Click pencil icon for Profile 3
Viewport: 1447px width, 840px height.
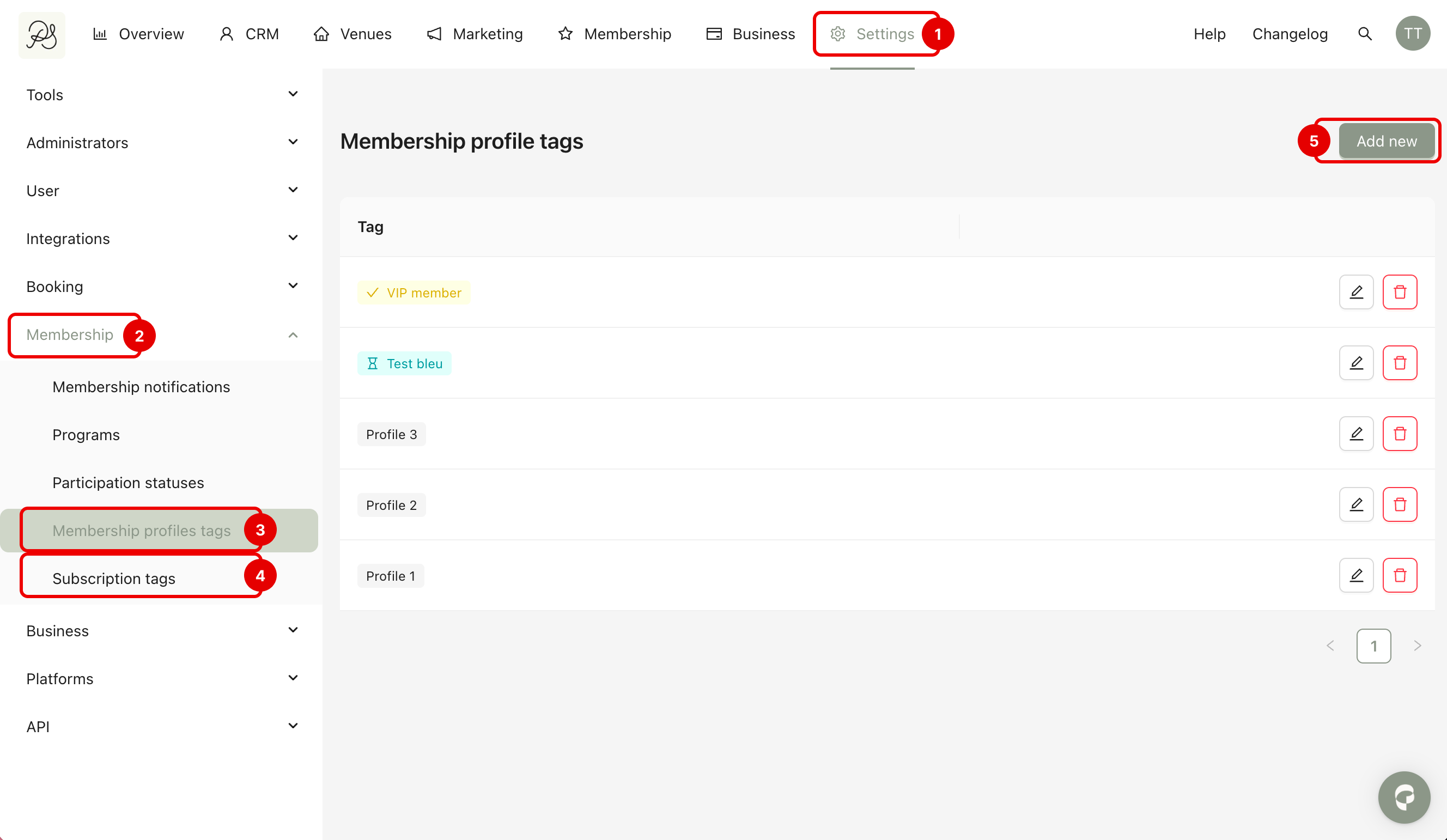pos(1355,434)
